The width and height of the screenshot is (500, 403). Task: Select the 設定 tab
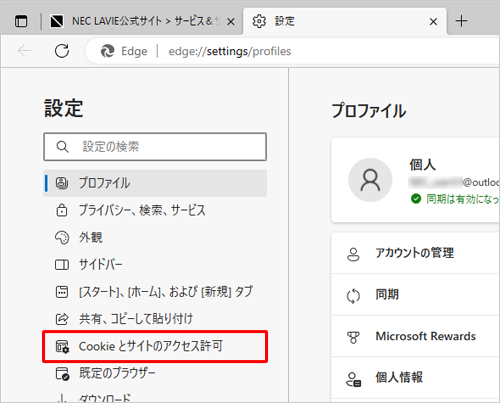coord(345,22)
